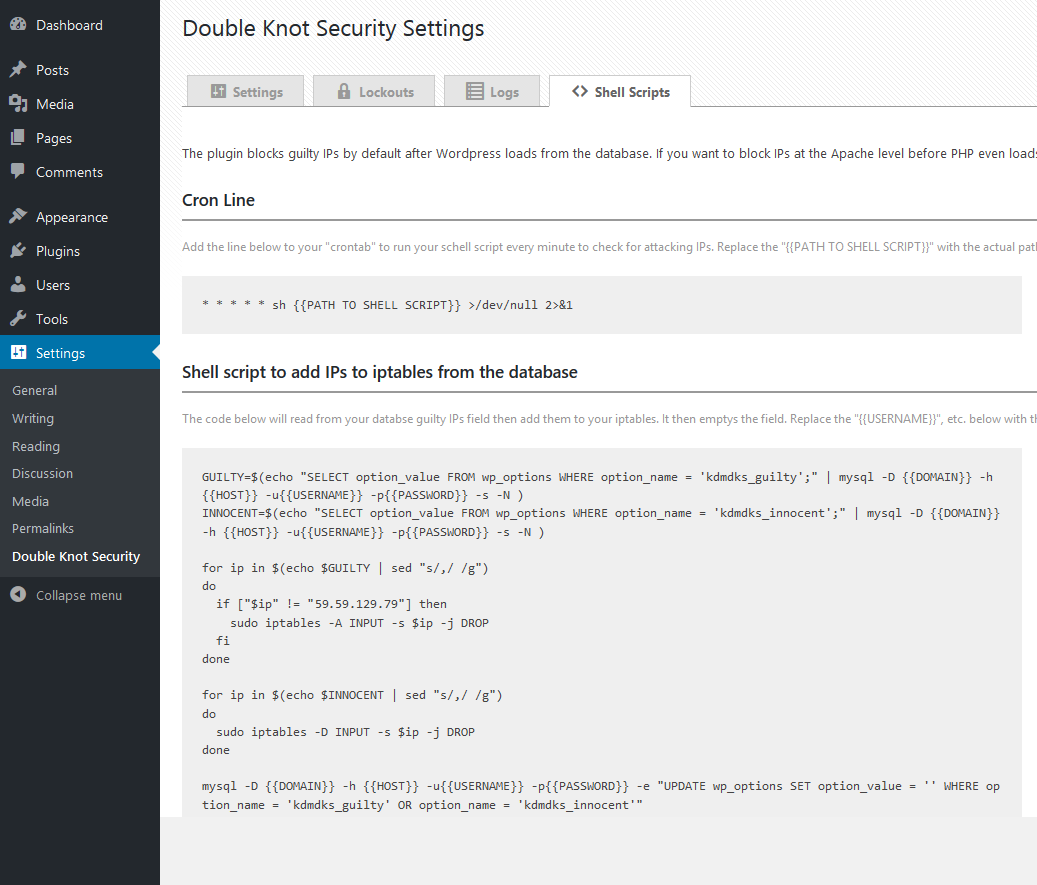Select the Shell Scripts tab

coord(620,92)
